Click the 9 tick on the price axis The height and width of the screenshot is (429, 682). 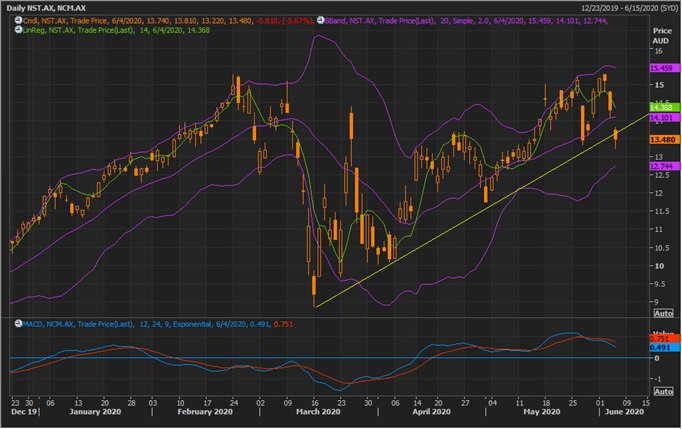click(656, 302)
